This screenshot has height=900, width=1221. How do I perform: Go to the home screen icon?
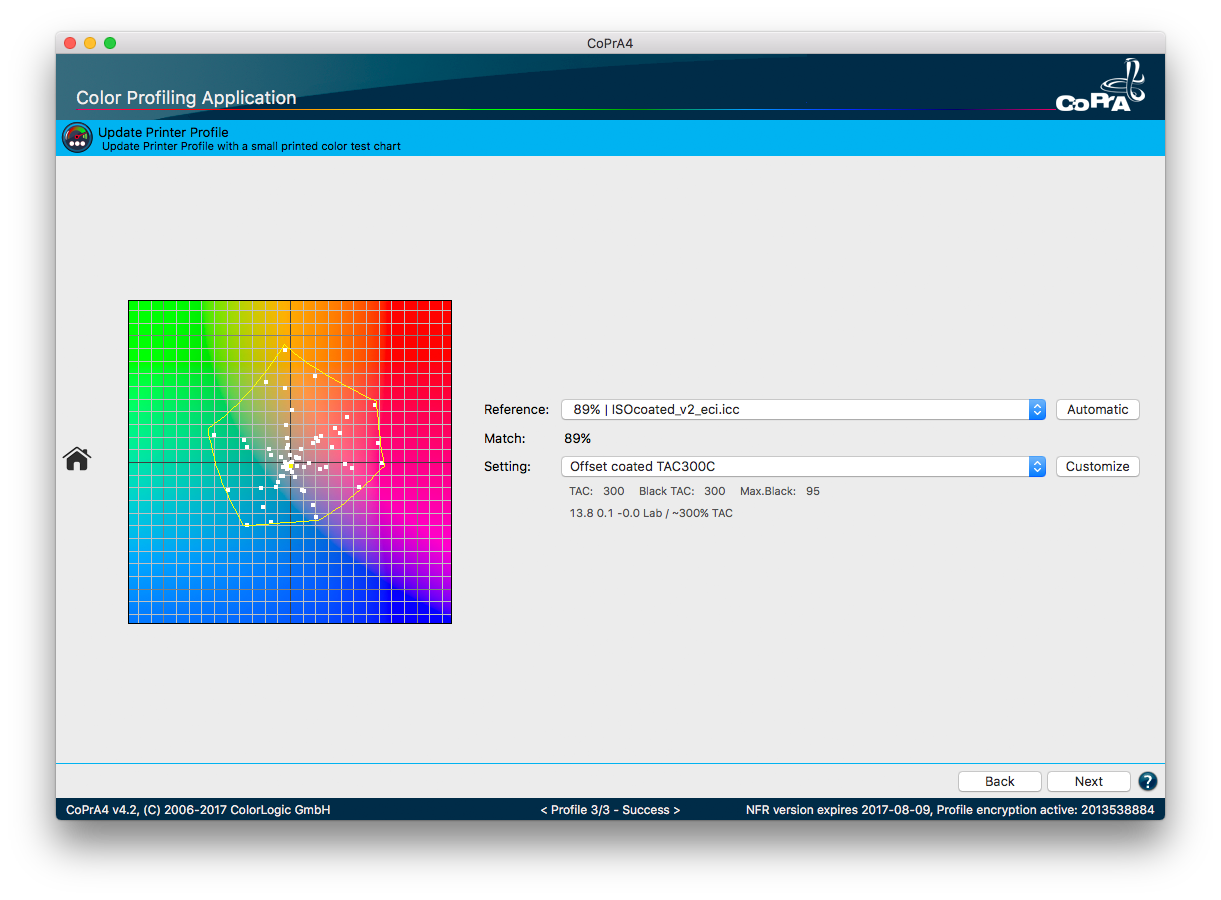click(77, 459)
